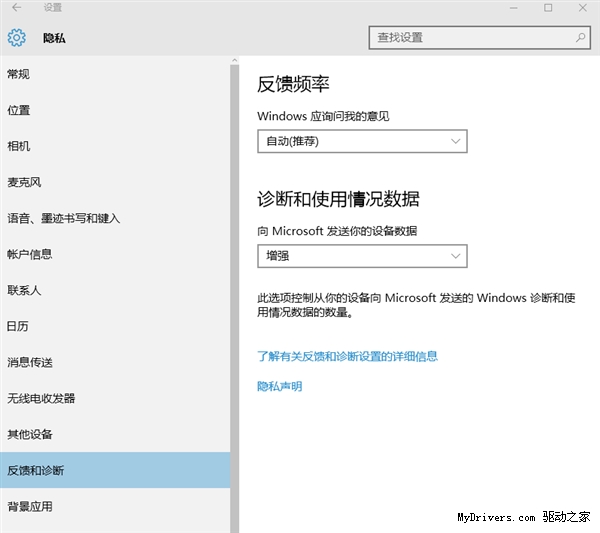Click inside the 查找设置 search field
The height and width of the screenshot is (533, 600).
pyautogui.click(x=470, y=38)
